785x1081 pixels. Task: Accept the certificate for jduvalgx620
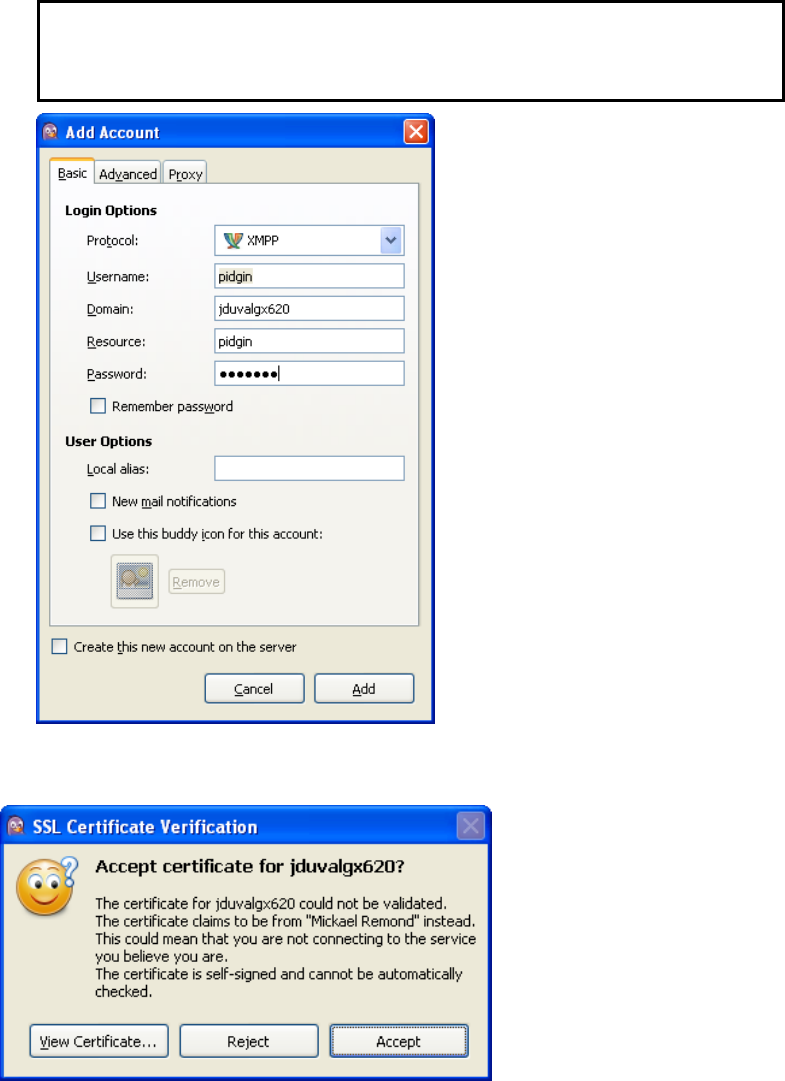coord(399,1041)
